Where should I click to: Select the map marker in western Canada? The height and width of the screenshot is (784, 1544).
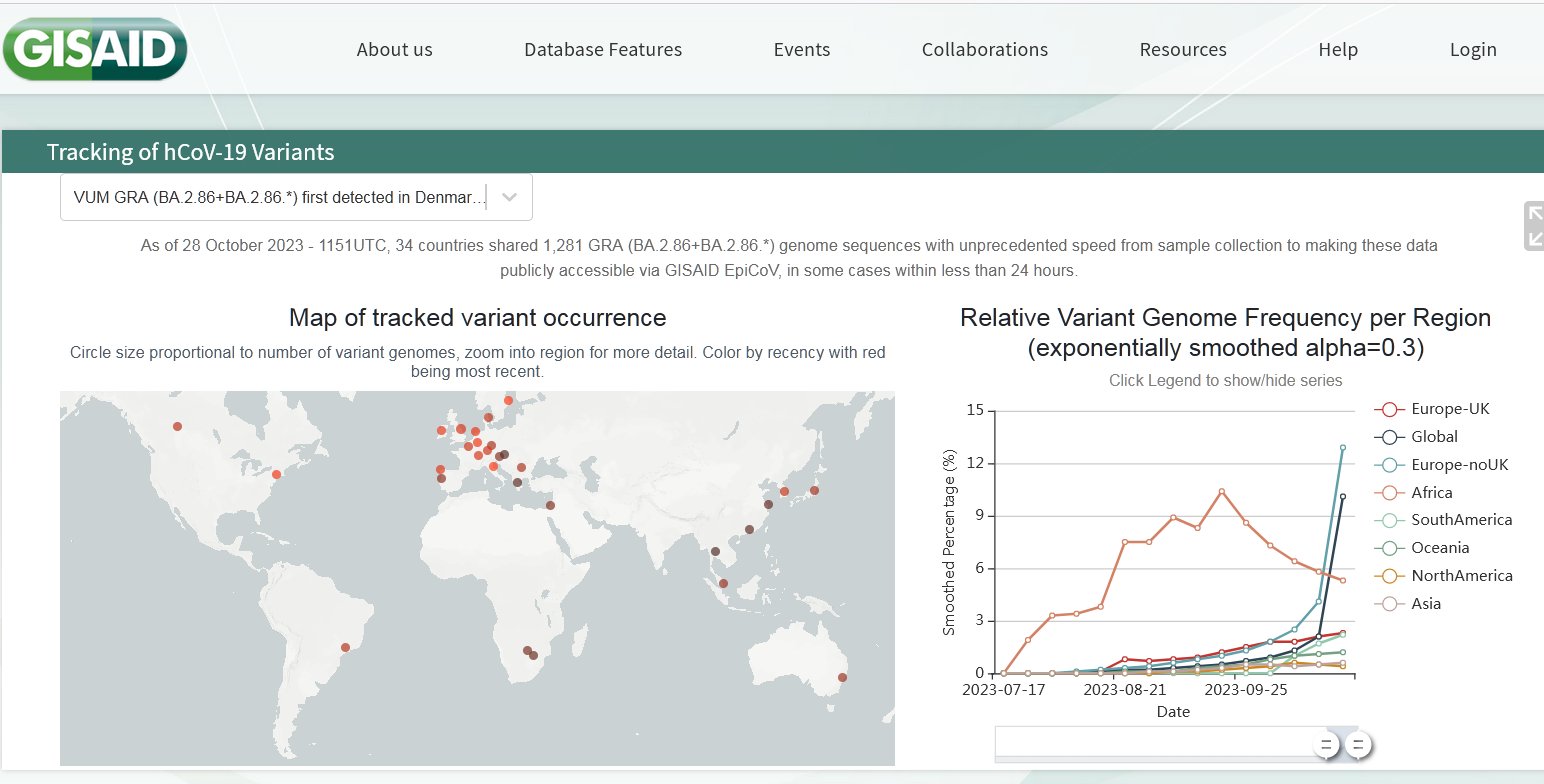[177, 427]
